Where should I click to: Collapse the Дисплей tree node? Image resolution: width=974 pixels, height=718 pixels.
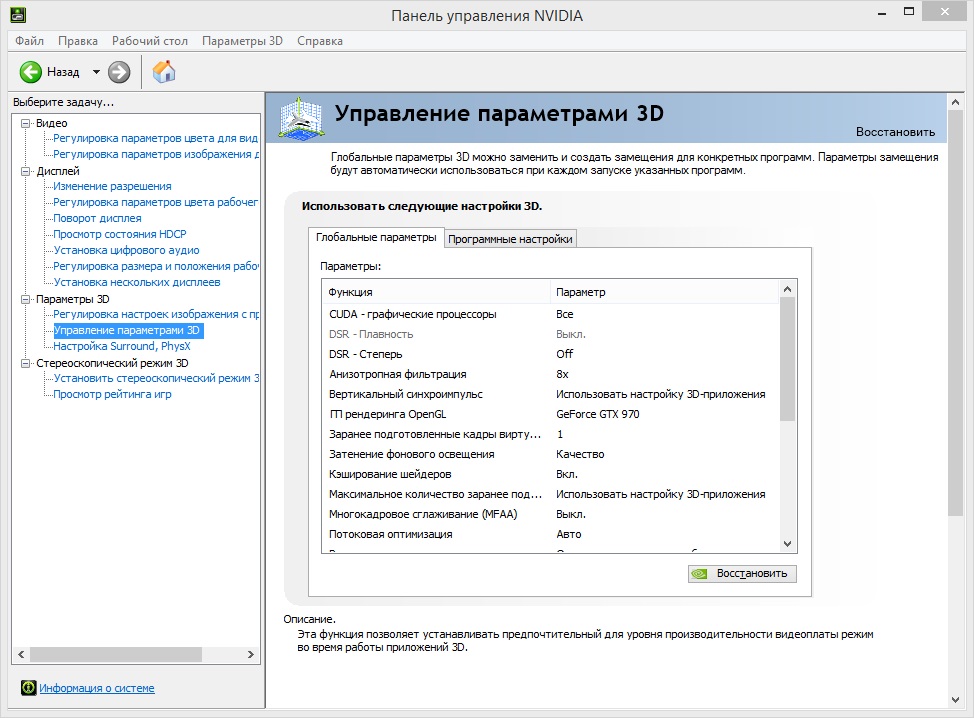pos(25,171)
